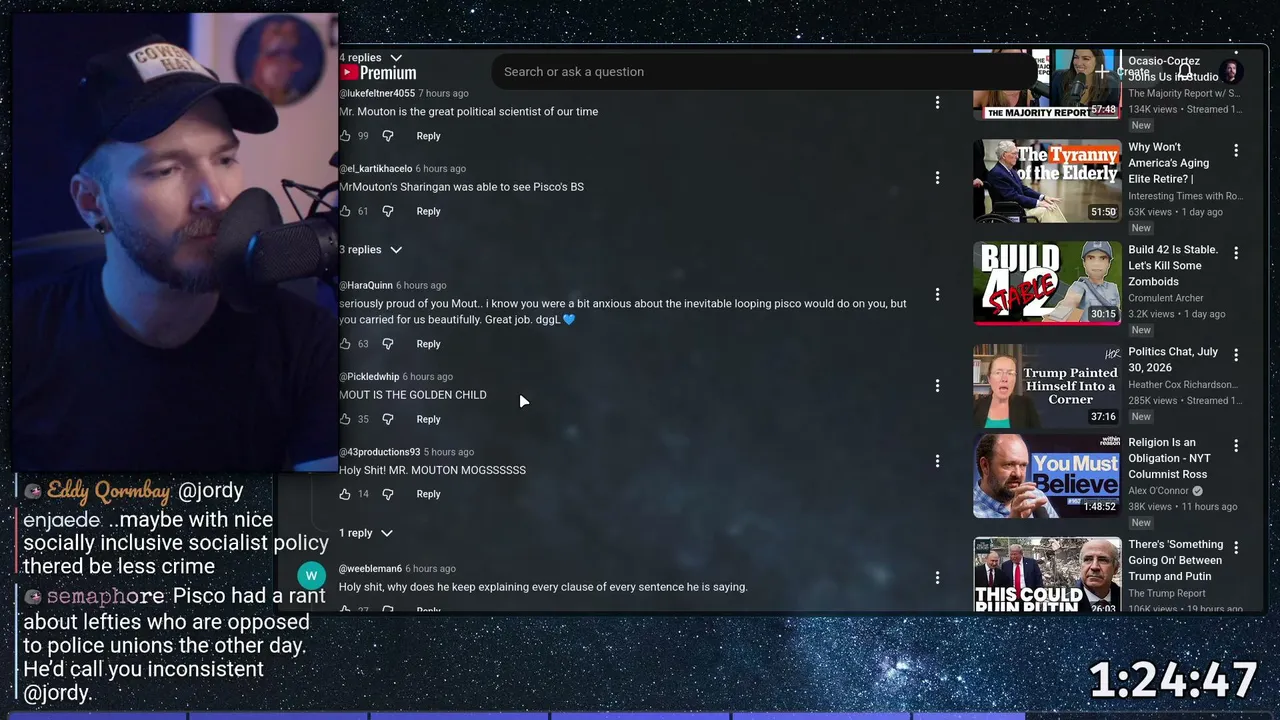Like the comment about MrMouton's Sharingan
The width and height of the screenshot is (1280, 720).
click(x=345, y=211)
